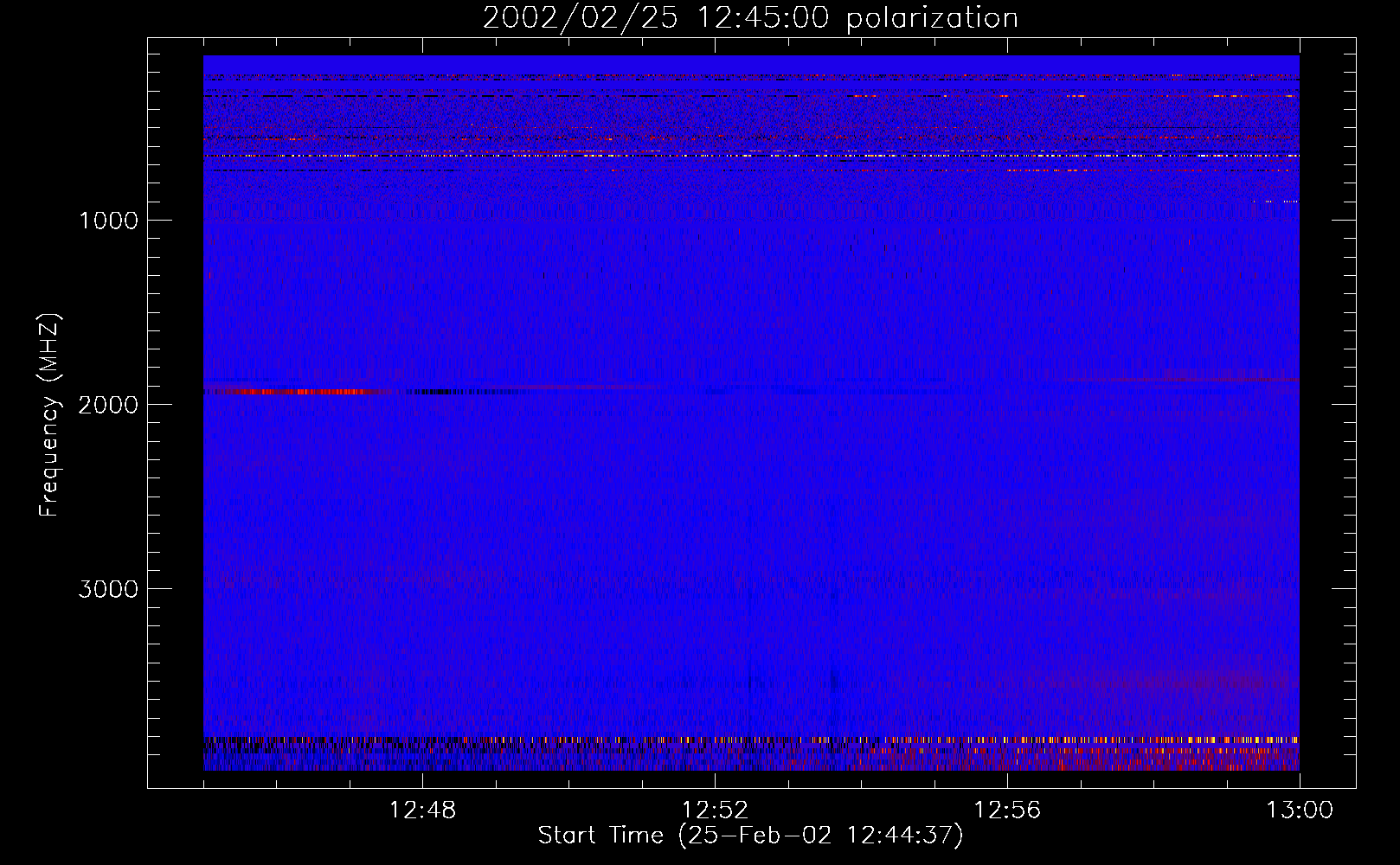The image size is (1400, 865).
Task: Click the 12:56 time tick label
Action: coord(1007,811)
